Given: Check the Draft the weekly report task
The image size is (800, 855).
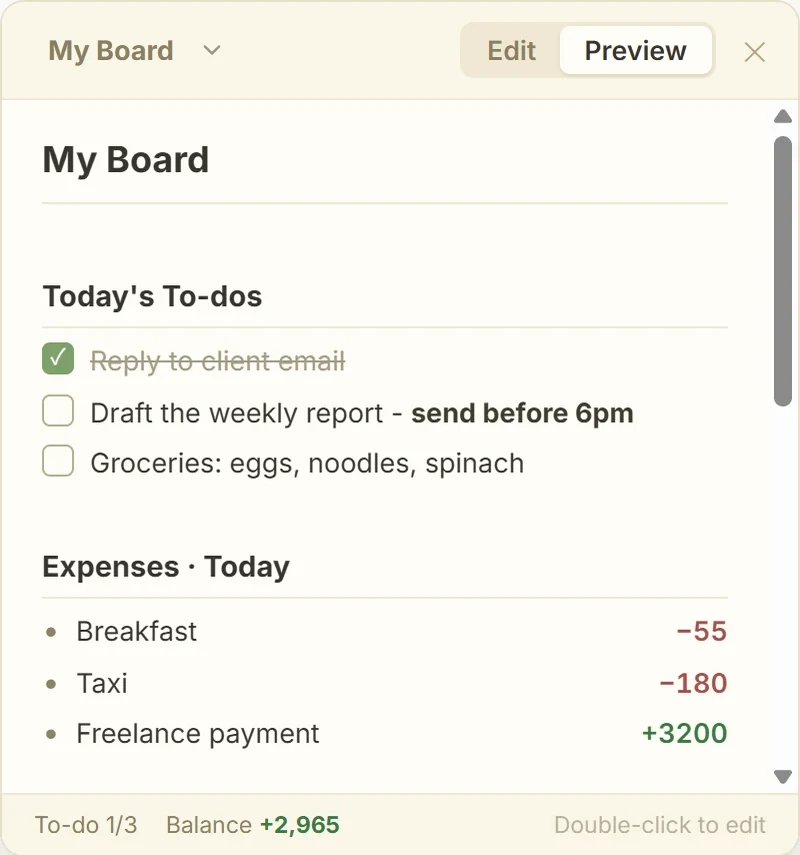Looking at the screenshot, I should point(58,411).
